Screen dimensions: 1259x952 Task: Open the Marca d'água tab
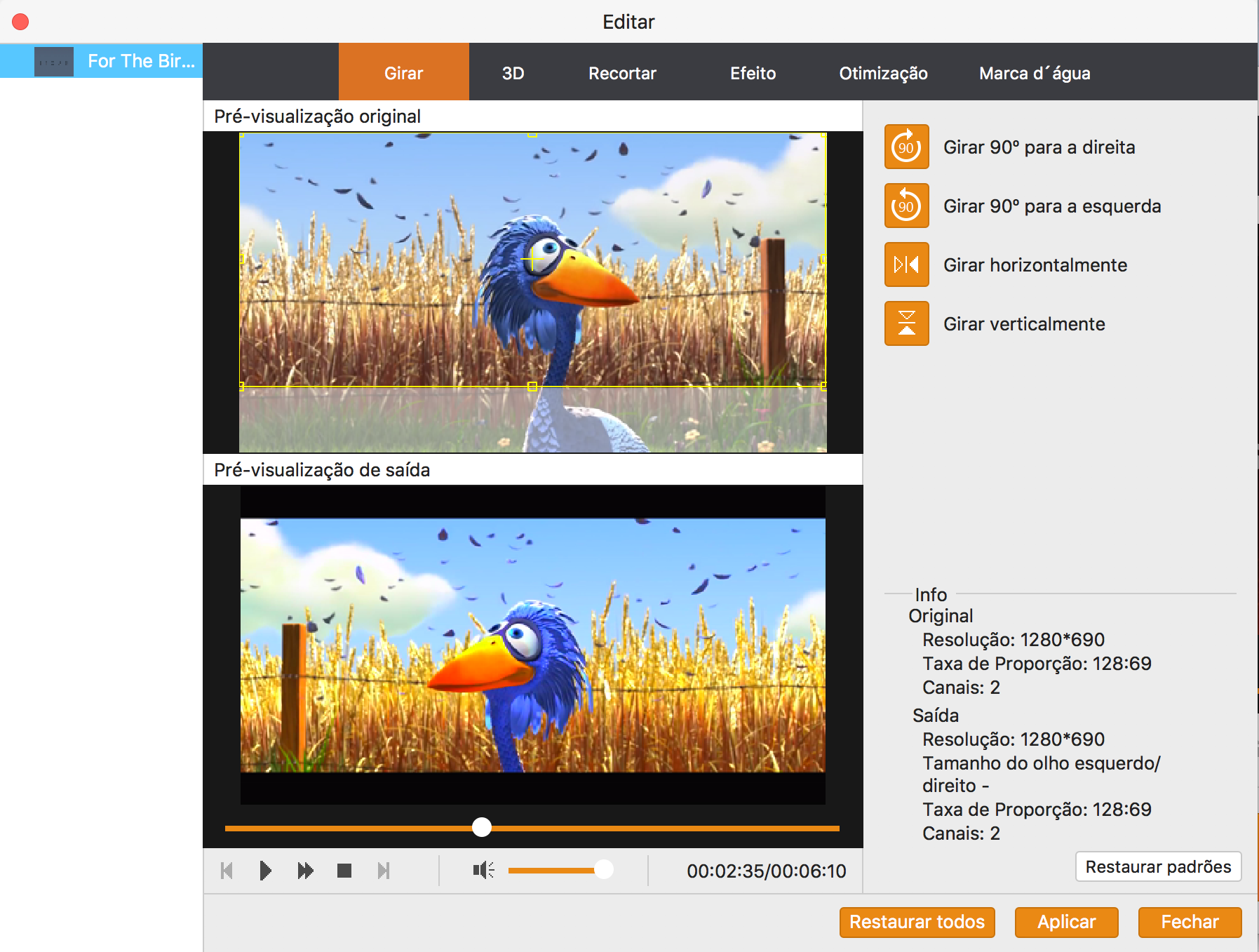[x=1035, y=73]
